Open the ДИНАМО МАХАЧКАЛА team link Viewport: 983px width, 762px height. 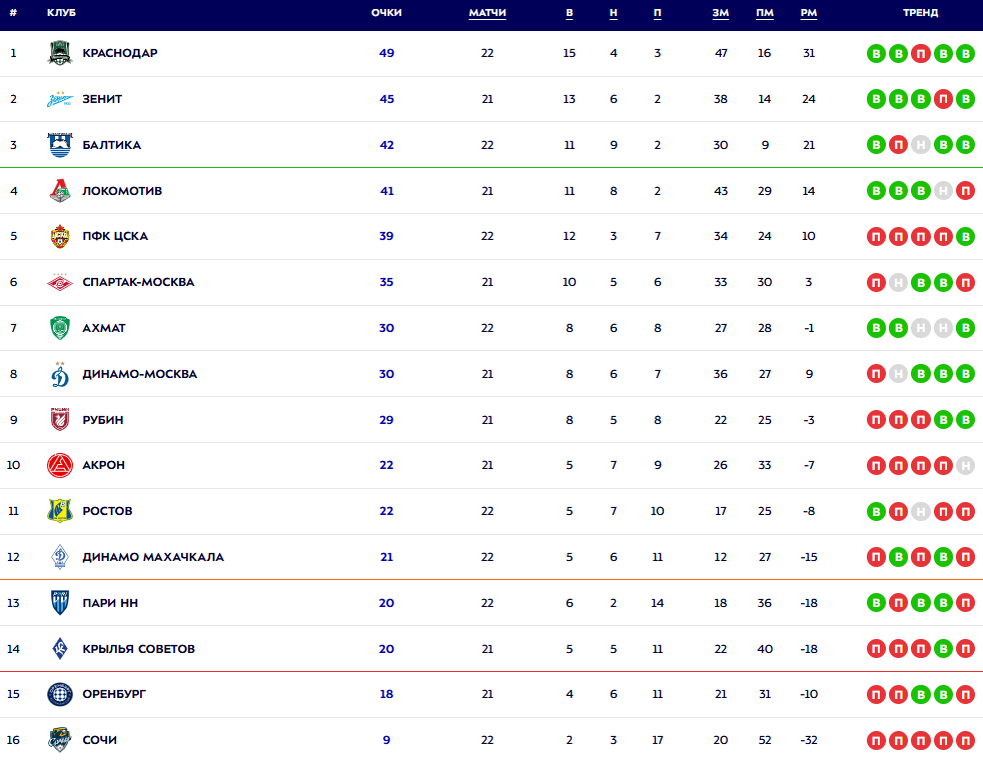(153, 557)
